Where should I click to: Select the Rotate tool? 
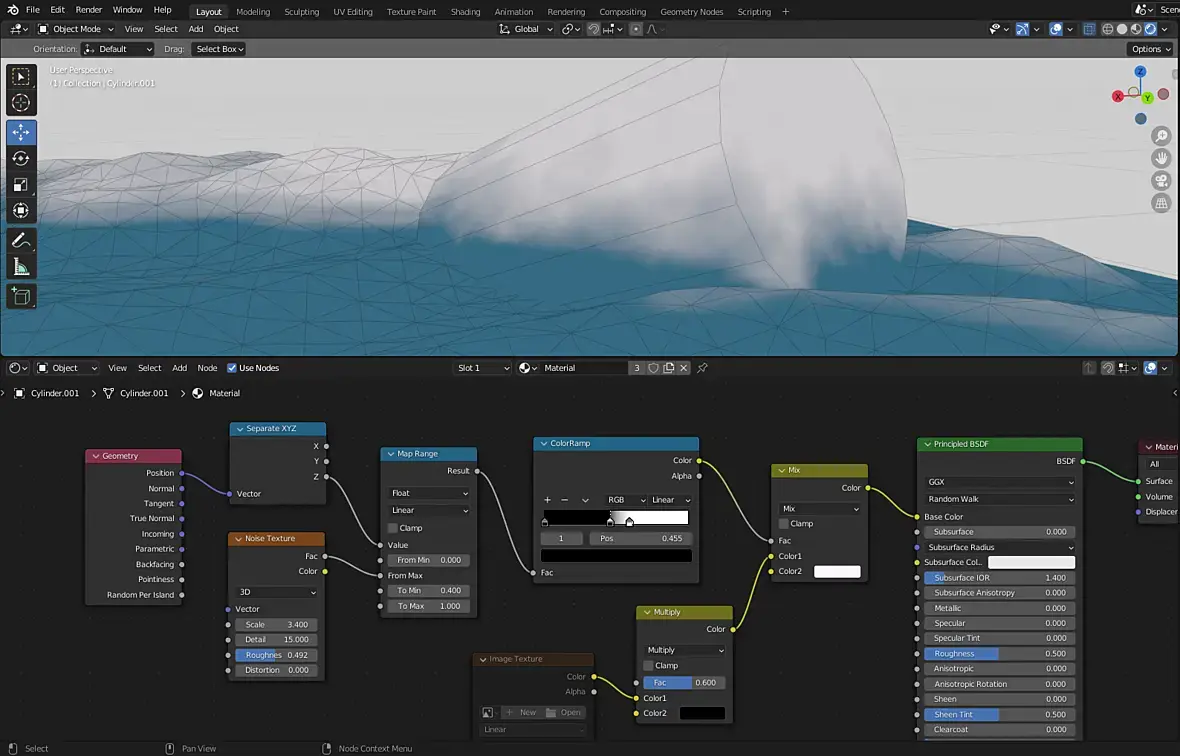pos(21,158)
